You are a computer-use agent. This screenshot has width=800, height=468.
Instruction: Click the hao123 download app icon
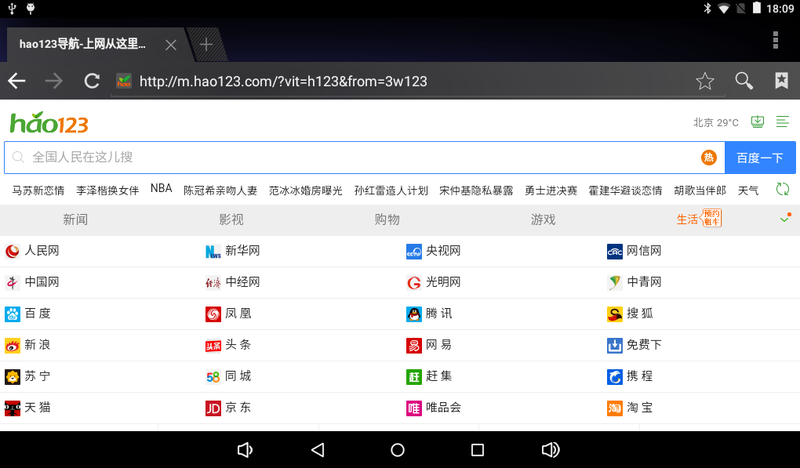757,122
